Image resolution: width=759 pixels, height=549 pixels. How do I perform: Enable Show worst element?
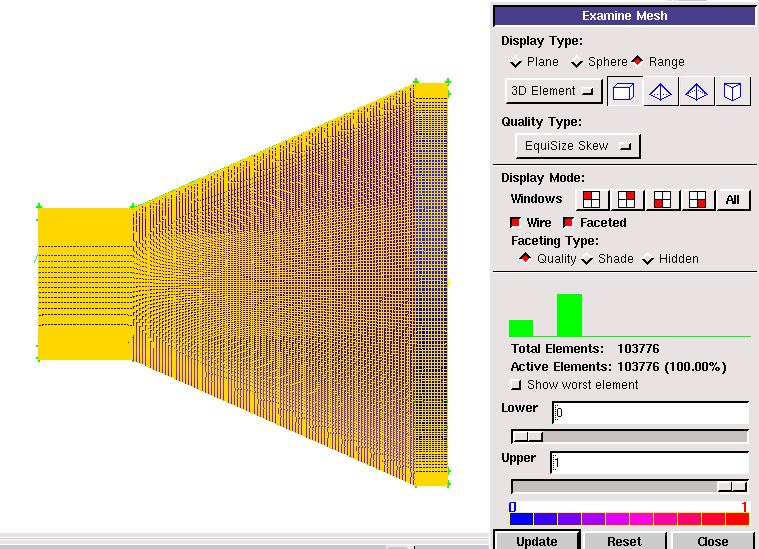516,385
